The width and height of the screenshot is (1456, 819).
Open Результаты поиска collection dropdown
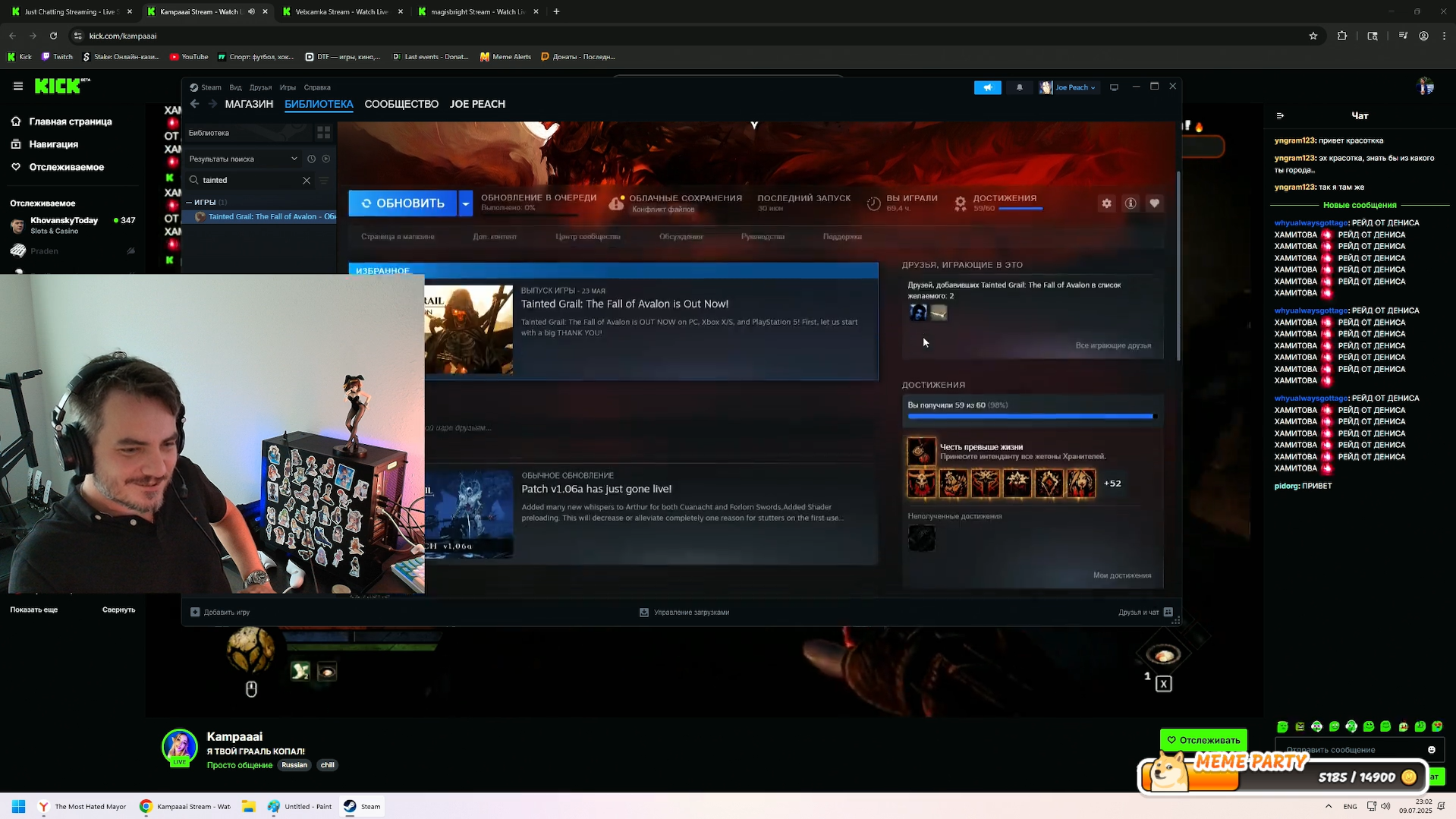point(243,159)
